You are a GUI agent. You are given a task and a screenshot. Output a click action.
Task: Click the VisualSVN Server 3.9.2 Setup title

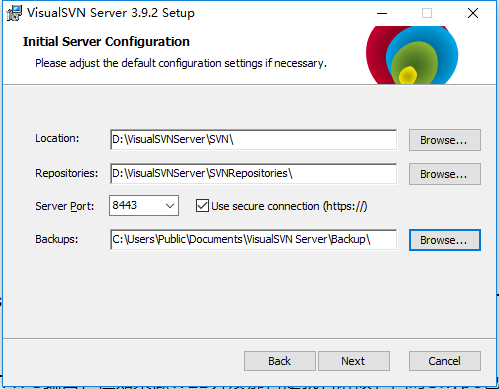(111, 13)
